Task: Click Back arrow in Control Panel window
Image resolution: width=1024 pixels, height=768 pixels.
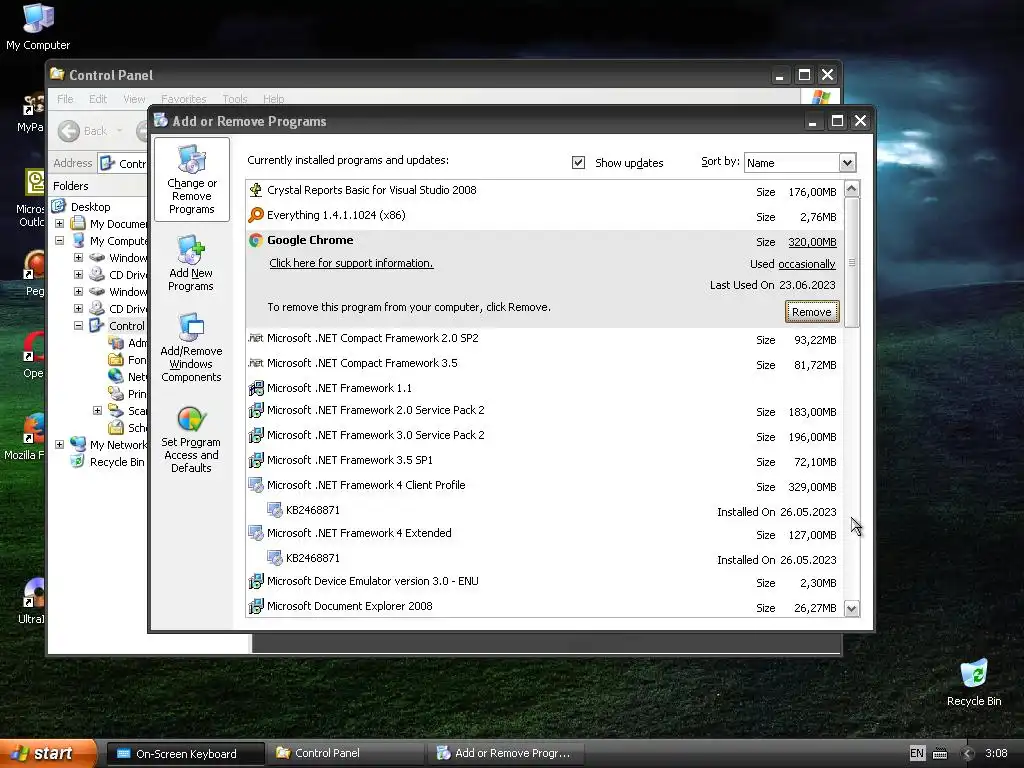Action: (69, 131)
